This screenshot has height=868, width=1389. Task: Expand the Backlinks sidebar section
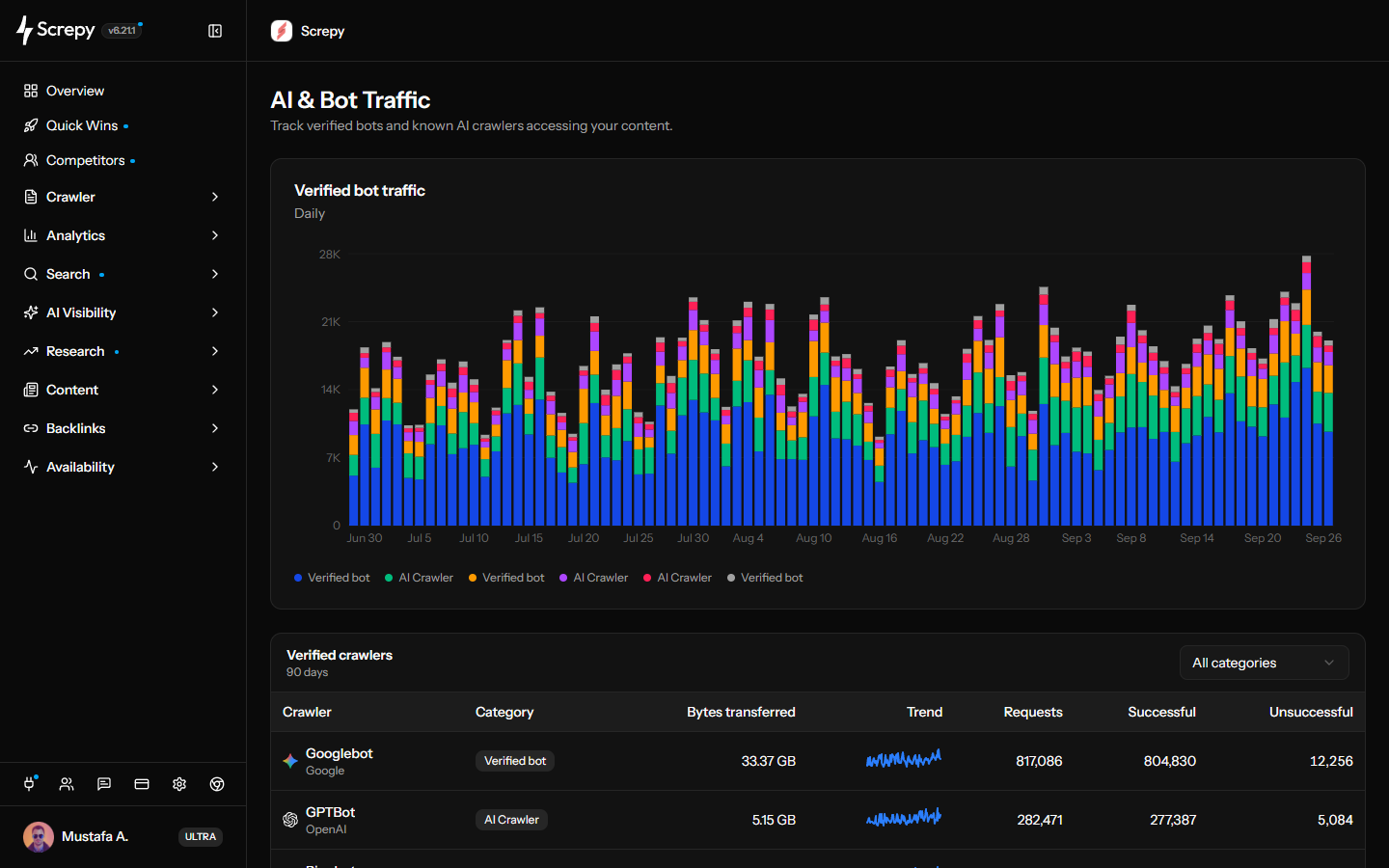[x=122, y=428]
